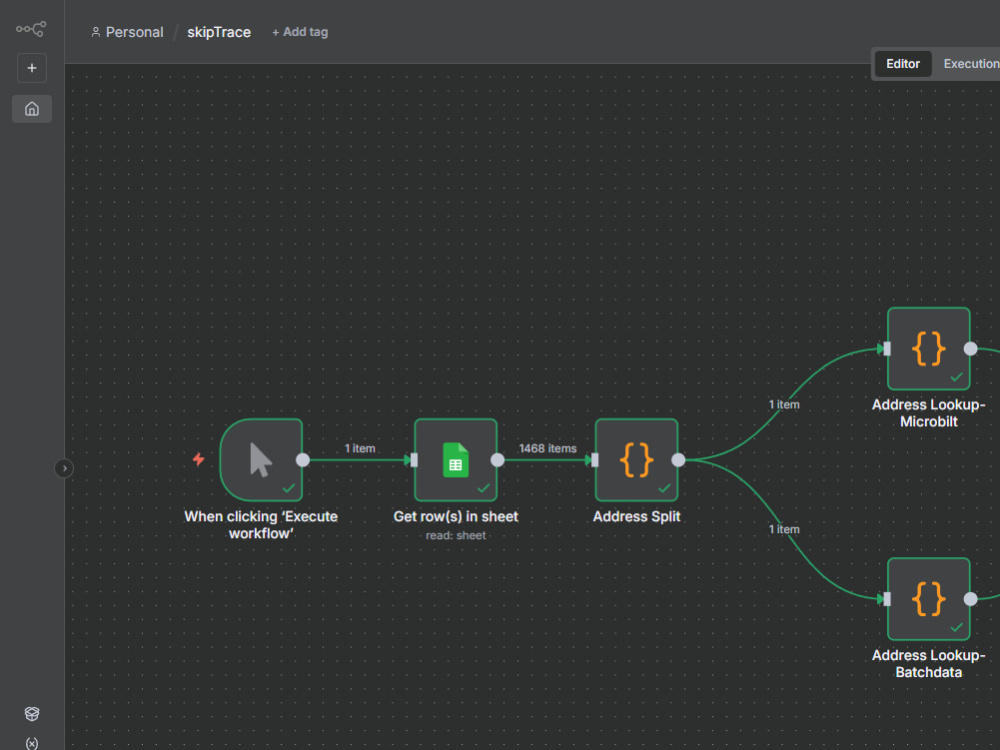Image resolution: width=1000 pixels, height=750 pixels.
Task: Switch to the Executions tab
Action: point(971,64)
